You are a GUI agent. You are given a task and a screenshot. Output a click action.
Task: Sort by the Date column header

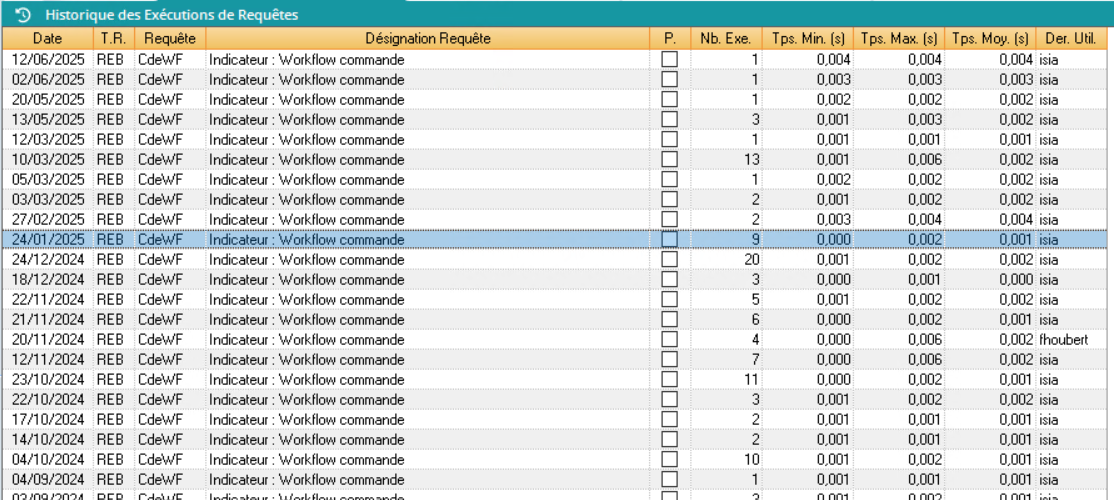47,39
